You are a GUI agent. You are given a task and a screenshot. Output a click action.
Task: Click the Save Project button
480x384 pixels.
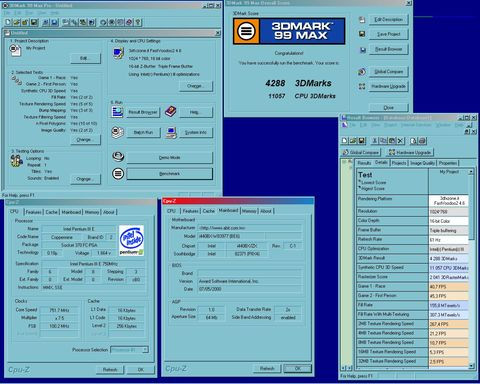pos(388,34)
